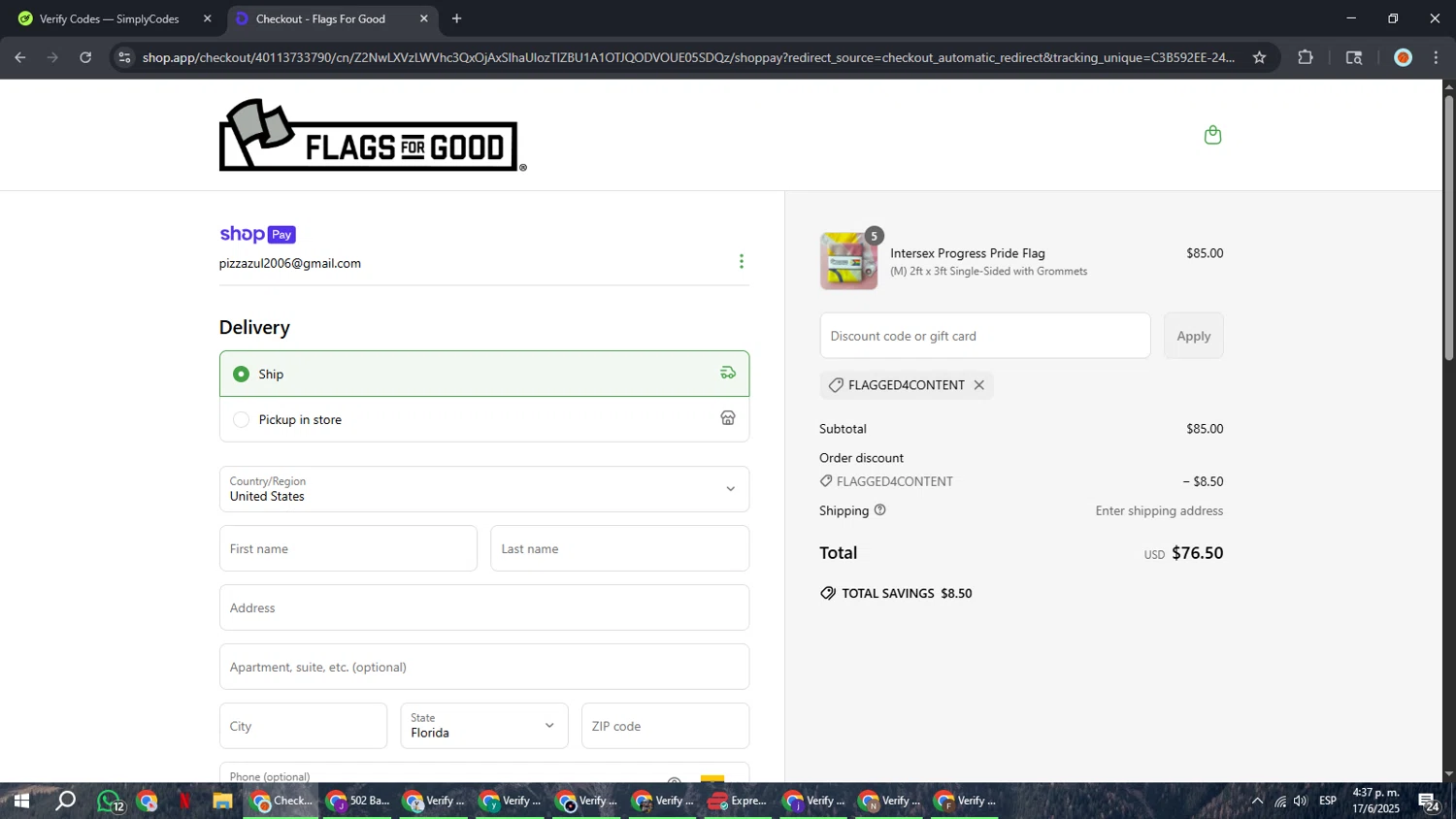The width and height of the screenshot is (1456, 819).
Task: Click the TOTAL SAVINGS $8.50 text
Action: click(907, 593)
